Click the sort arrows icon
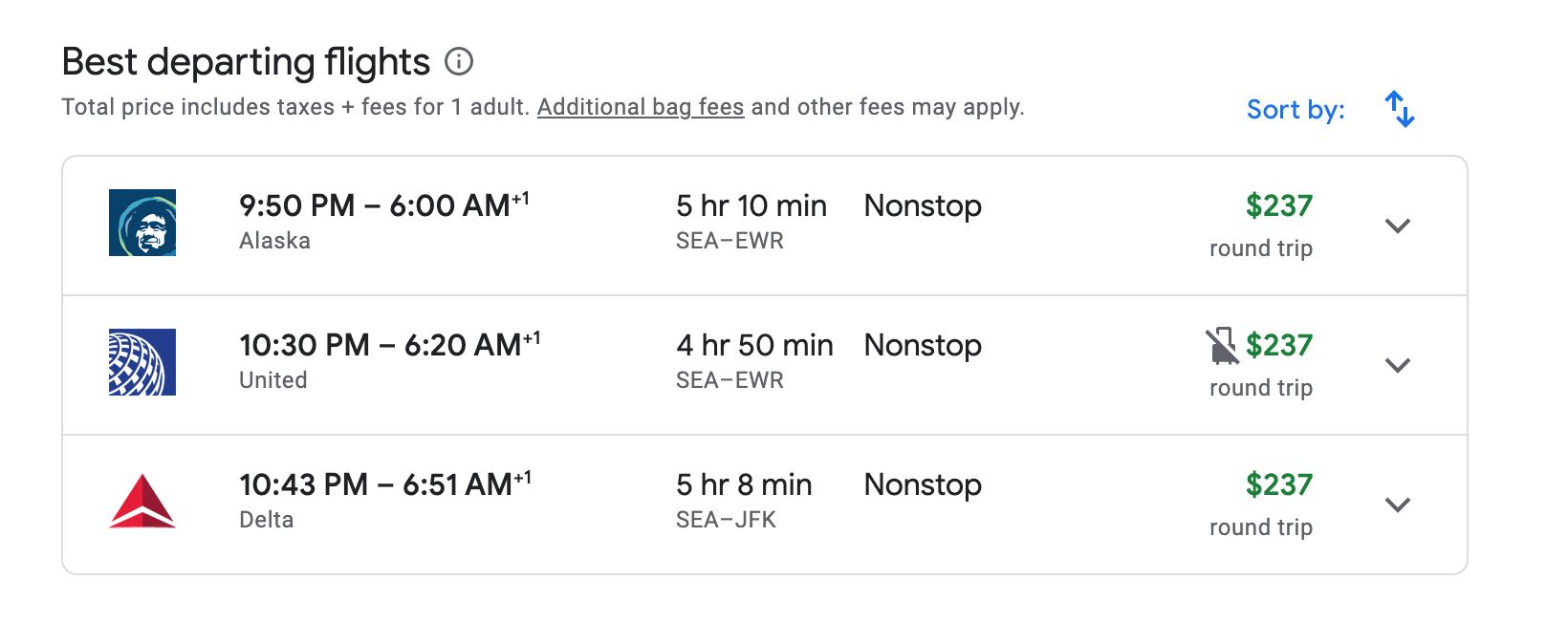Image resolution: width=1568 pixels, height=623 pixels. (x=1400, y=109)
